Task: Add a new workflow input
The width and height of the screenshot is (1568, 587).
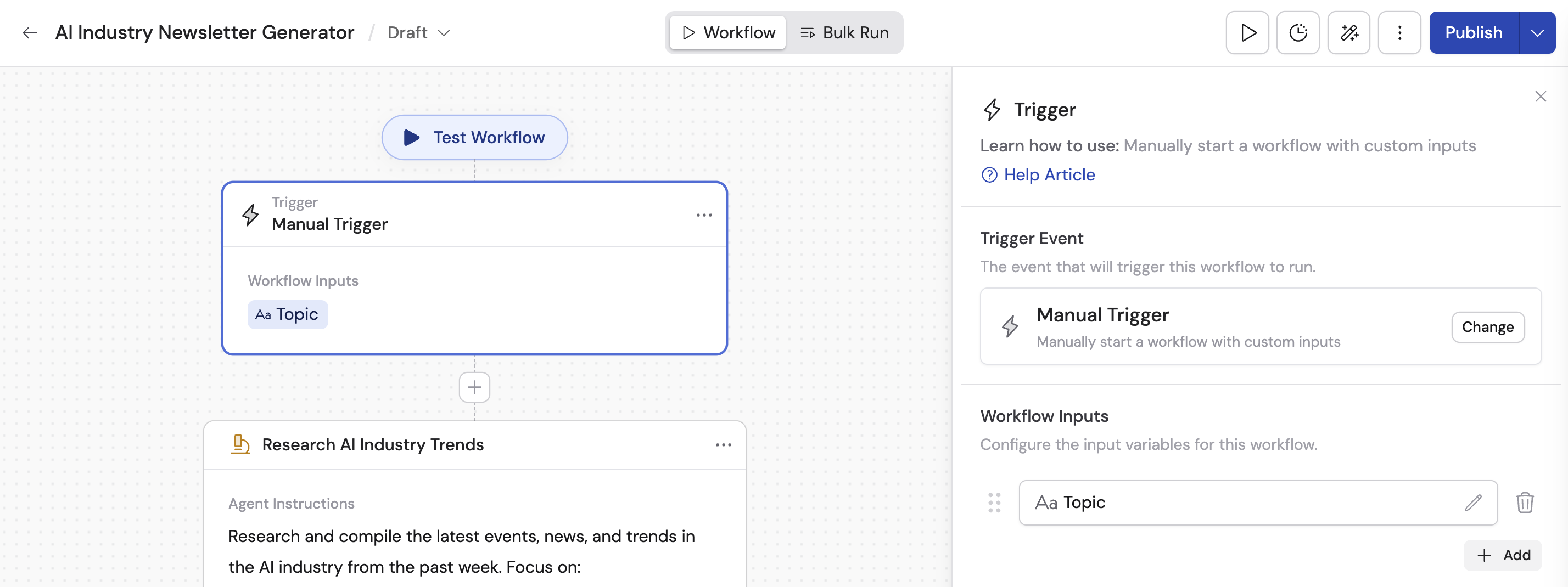Action: pyautogui.click(x=1502, y=555)
